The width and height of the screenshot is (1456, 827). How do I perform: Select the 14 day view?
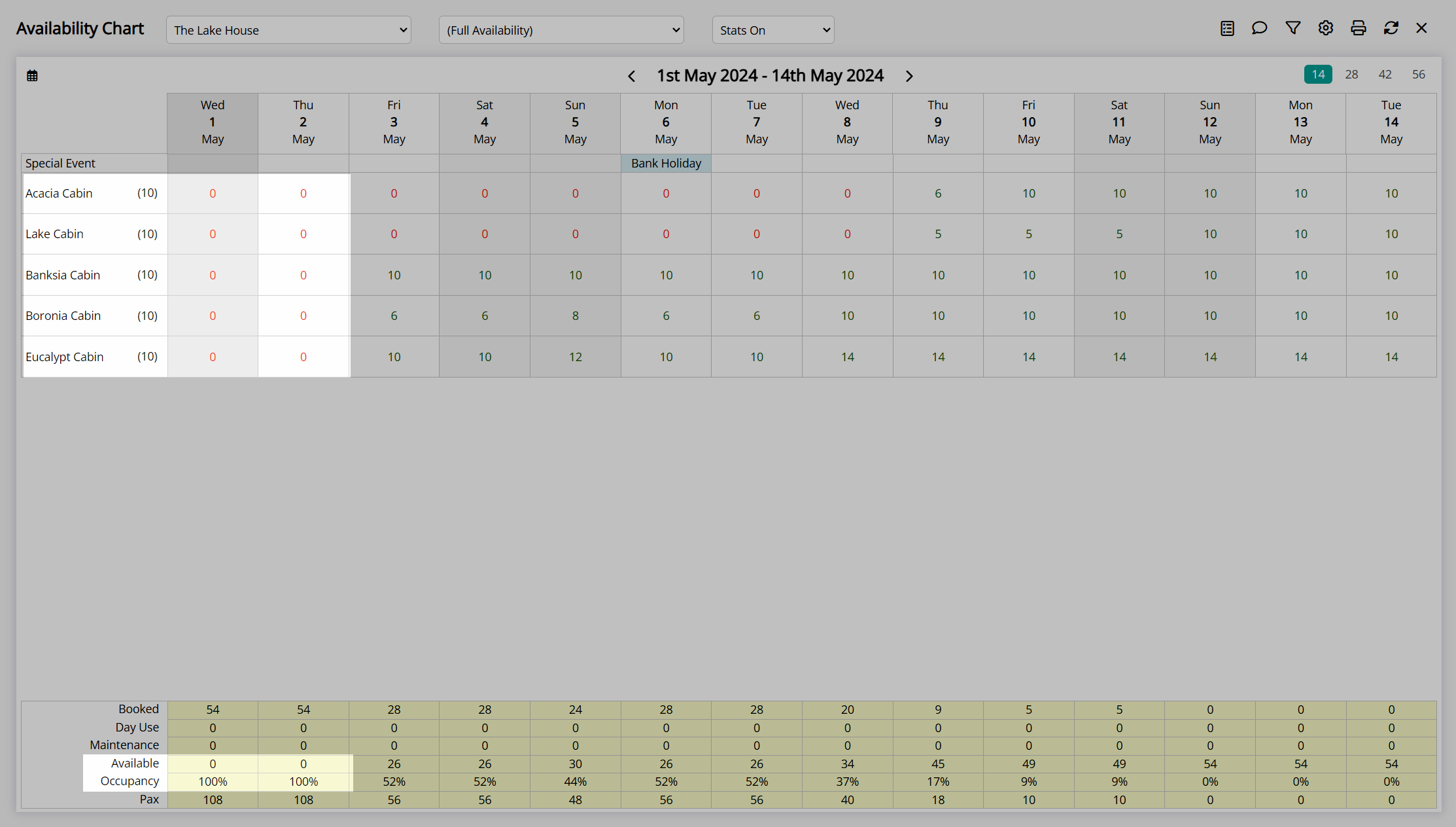1318,75
